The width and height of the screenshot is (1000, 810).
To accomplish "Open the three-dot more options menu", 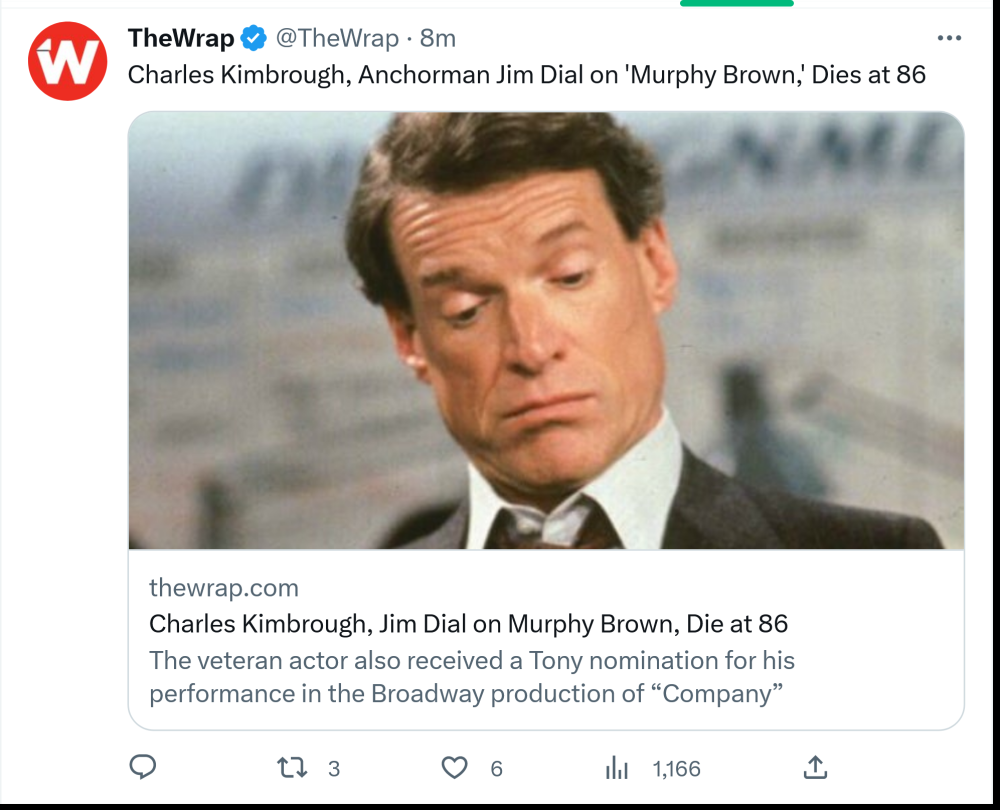I will pos(948,39).
